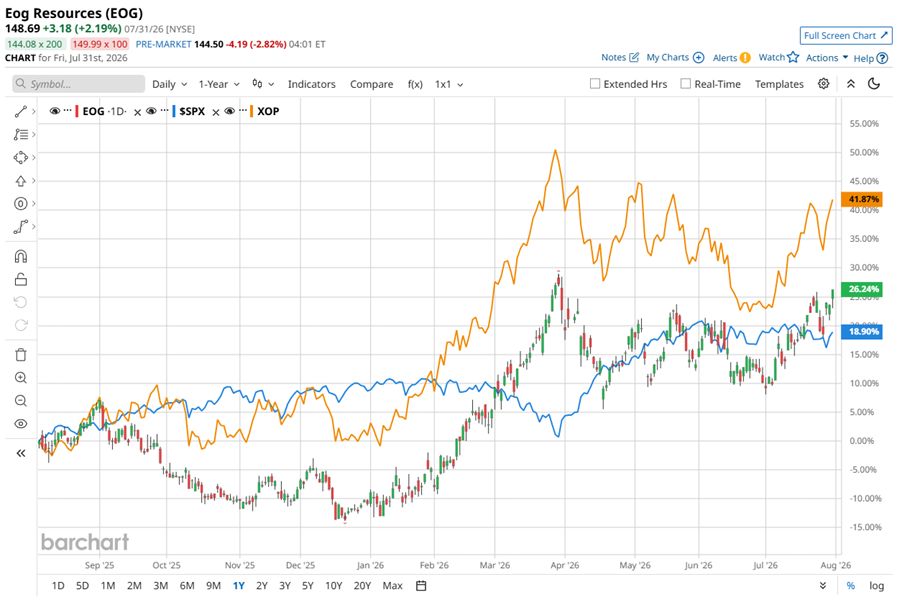Click the My Charts plus link
This screenshot has width=902, height=605.
675,58
